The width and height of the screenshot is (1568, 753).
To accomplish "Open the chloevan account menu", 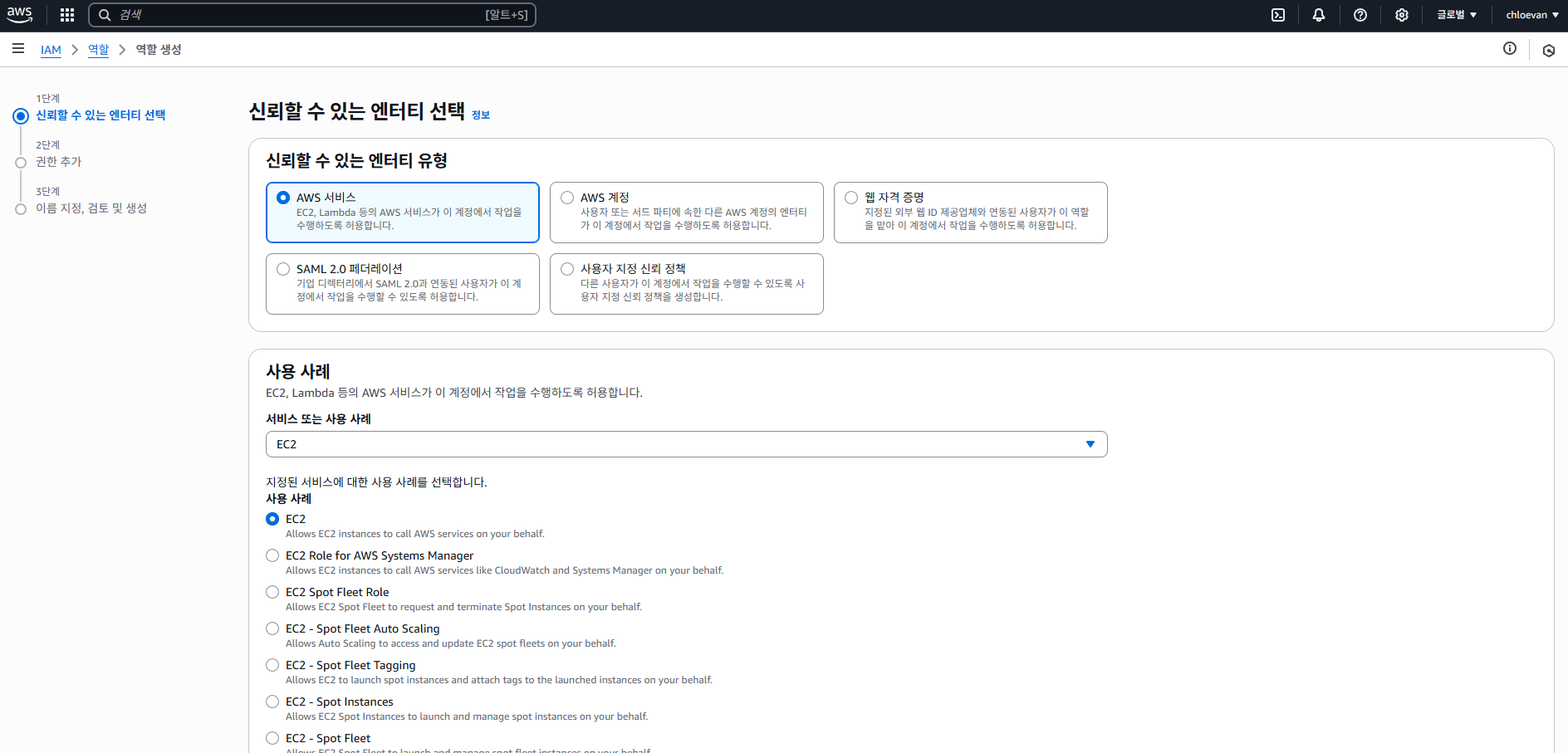I will coord(1532,15).
